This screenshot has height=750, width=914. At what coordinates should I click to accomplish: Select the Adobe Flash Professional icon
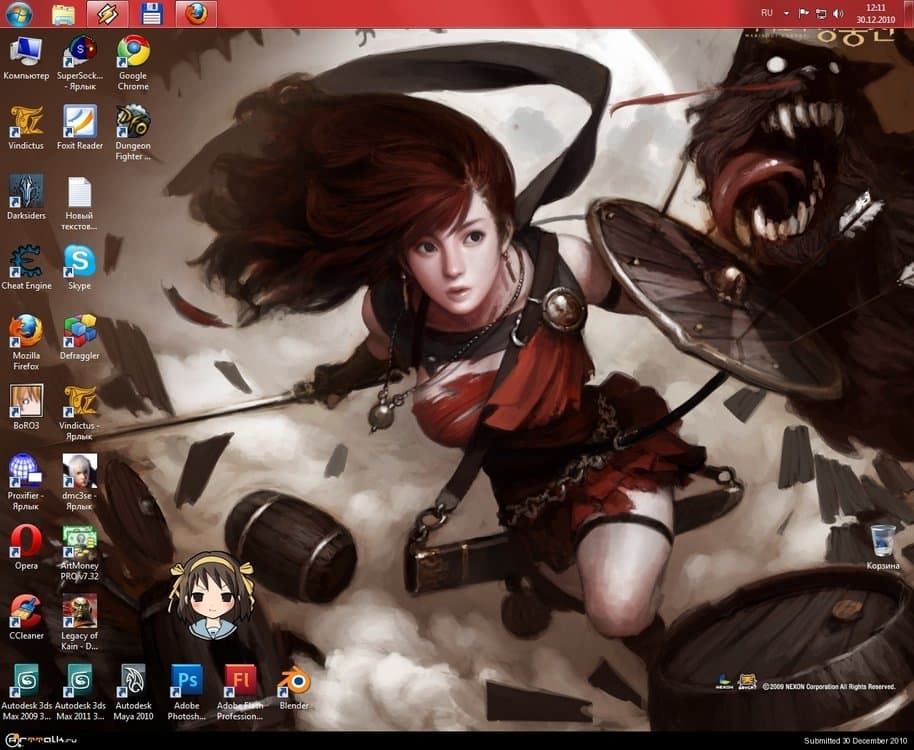tap(240, 681)
